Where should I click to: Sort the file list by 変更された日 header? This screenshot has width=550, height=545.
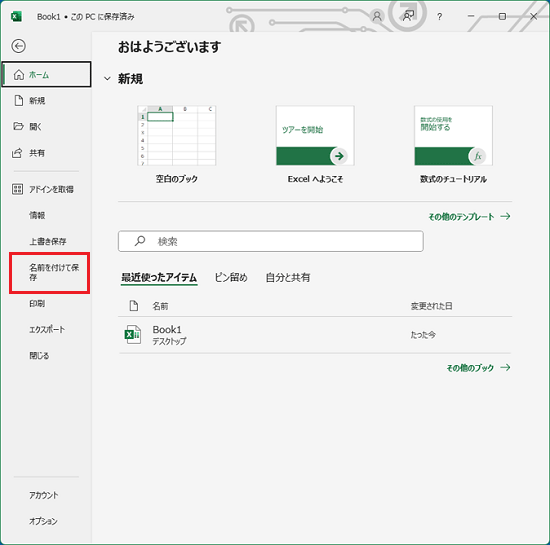pos(431,306)
